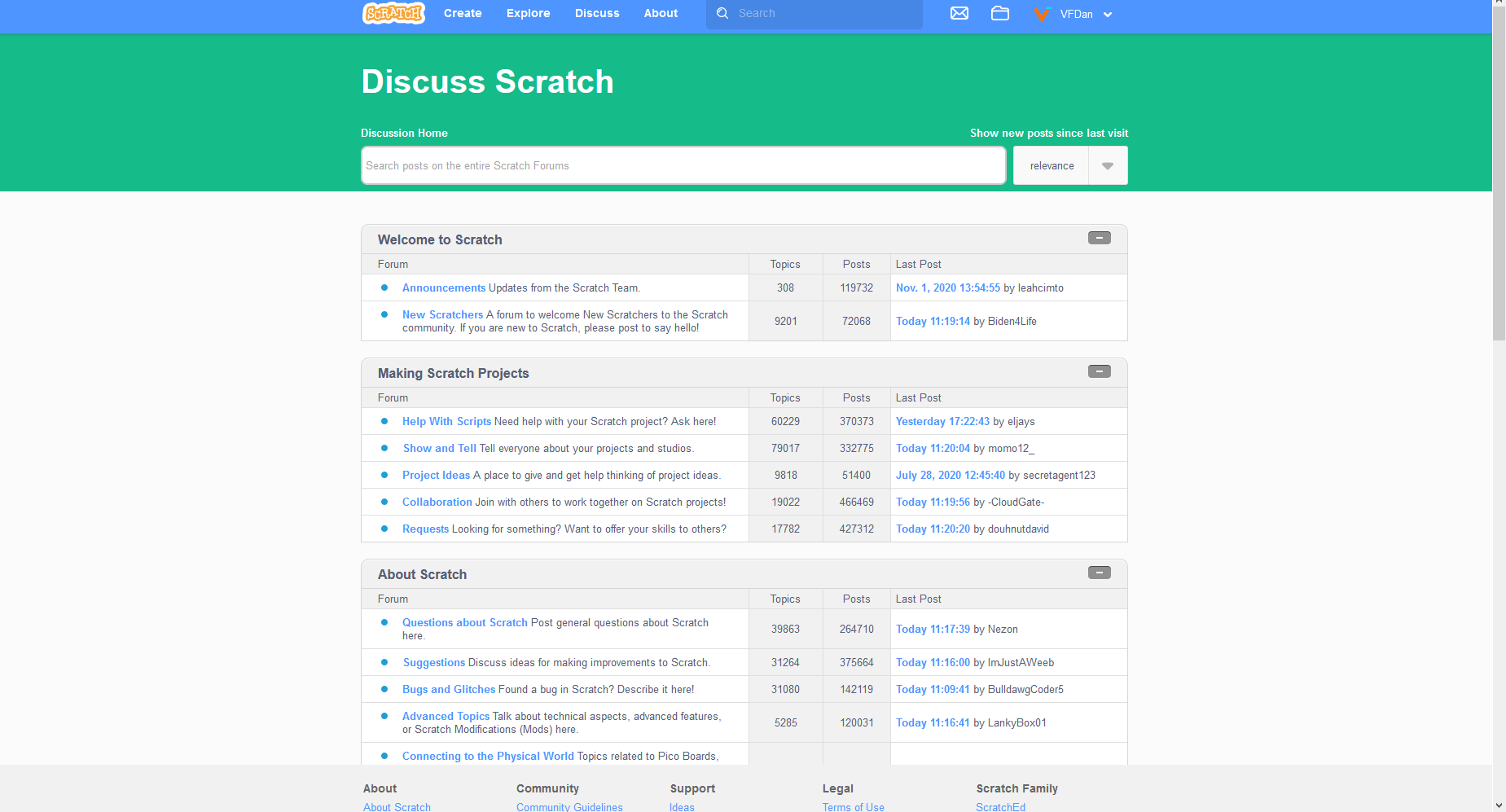The image size is (1506, 812).
Task: Click the blue dot next to Help With Scripts
Action: [x=384, y=421]
